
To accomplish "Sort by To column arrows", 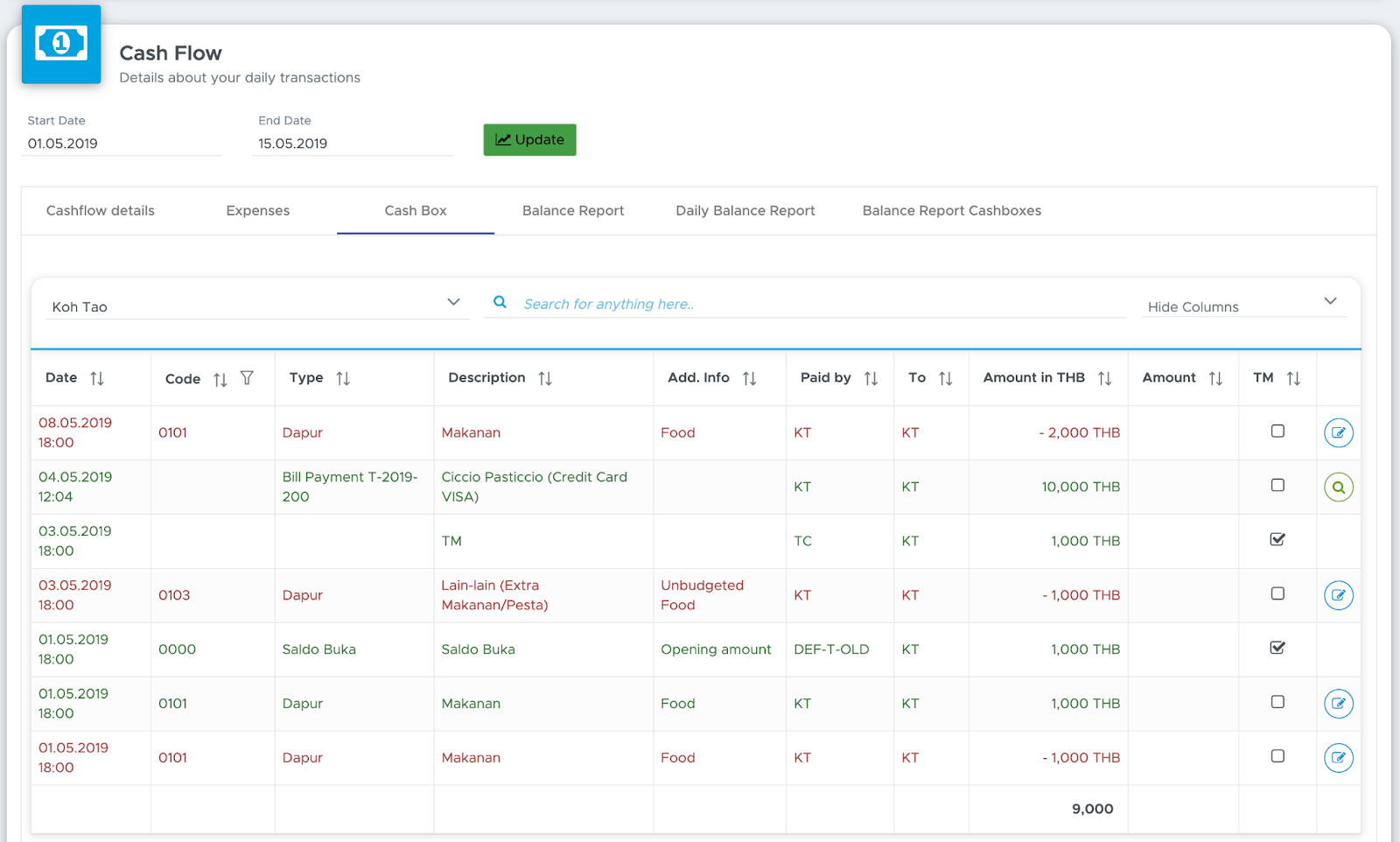I will [x=946, y=378].
